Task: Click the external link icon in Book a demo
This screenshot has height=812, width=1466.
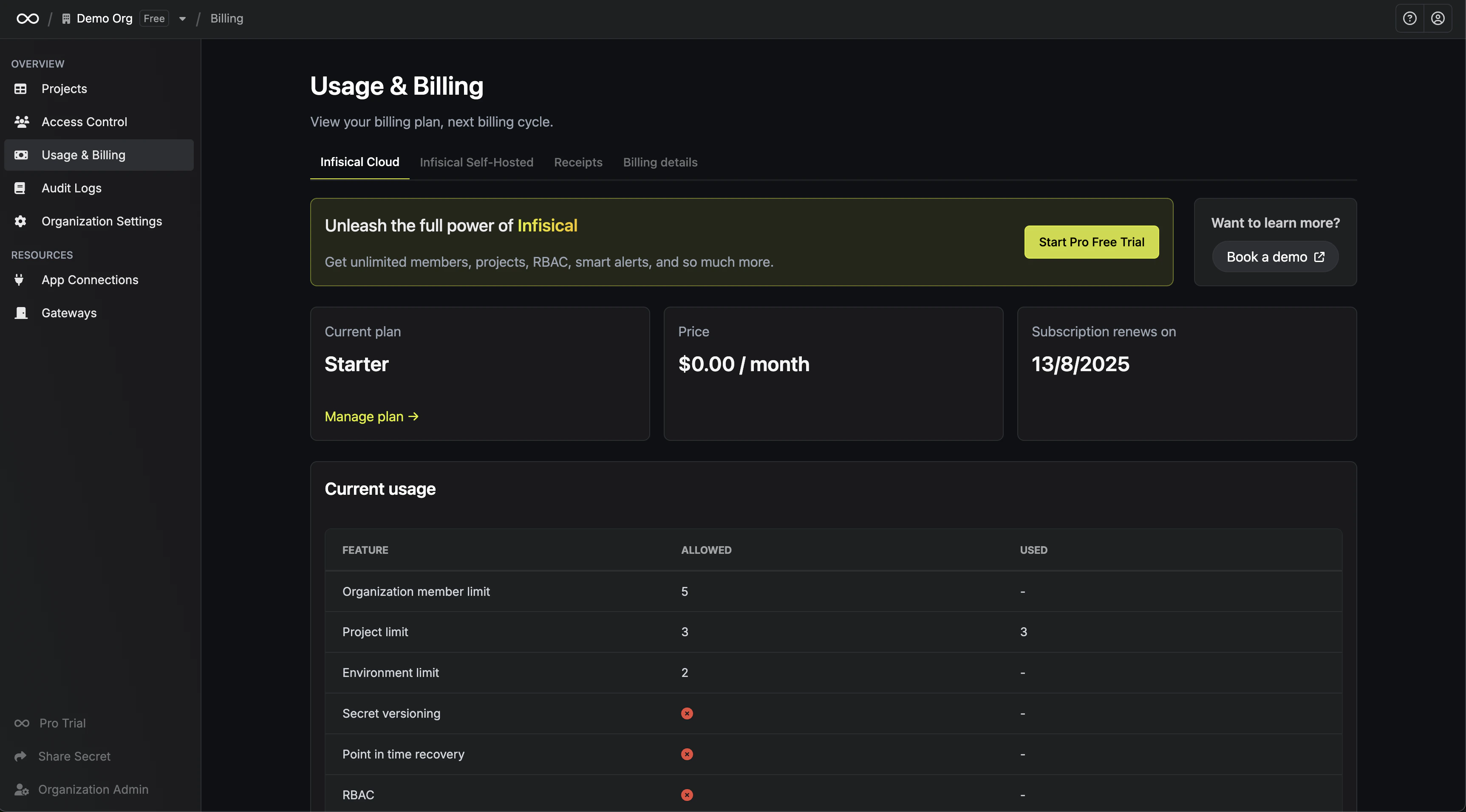Action: 1319,257
